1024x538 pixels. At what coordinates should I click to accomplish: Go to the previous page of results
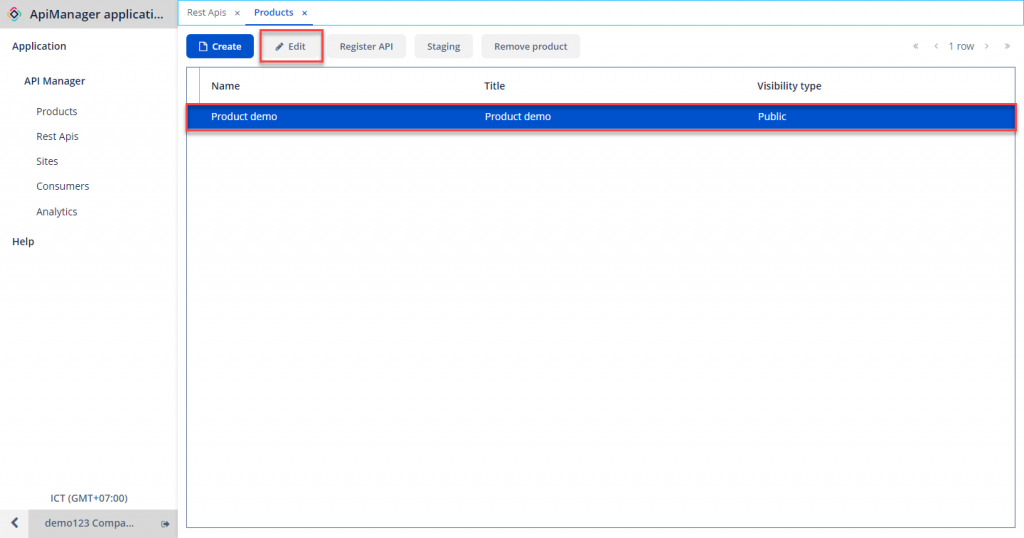(x=936, y=46)
